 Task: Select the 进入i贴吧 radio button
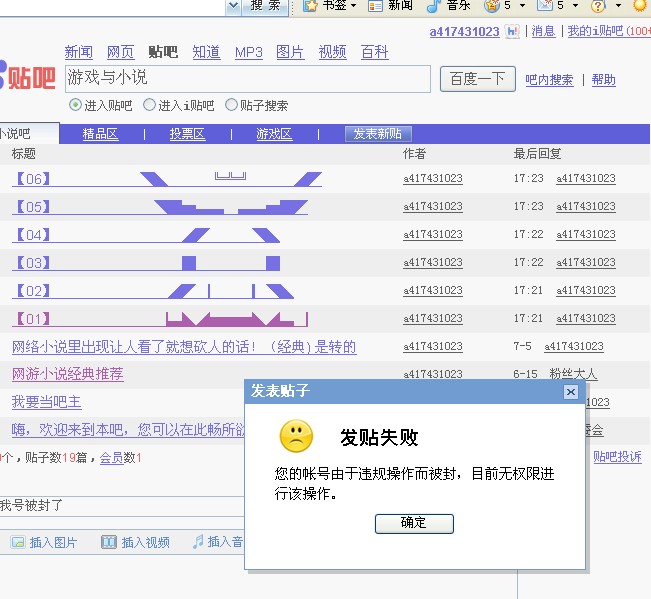149,105
